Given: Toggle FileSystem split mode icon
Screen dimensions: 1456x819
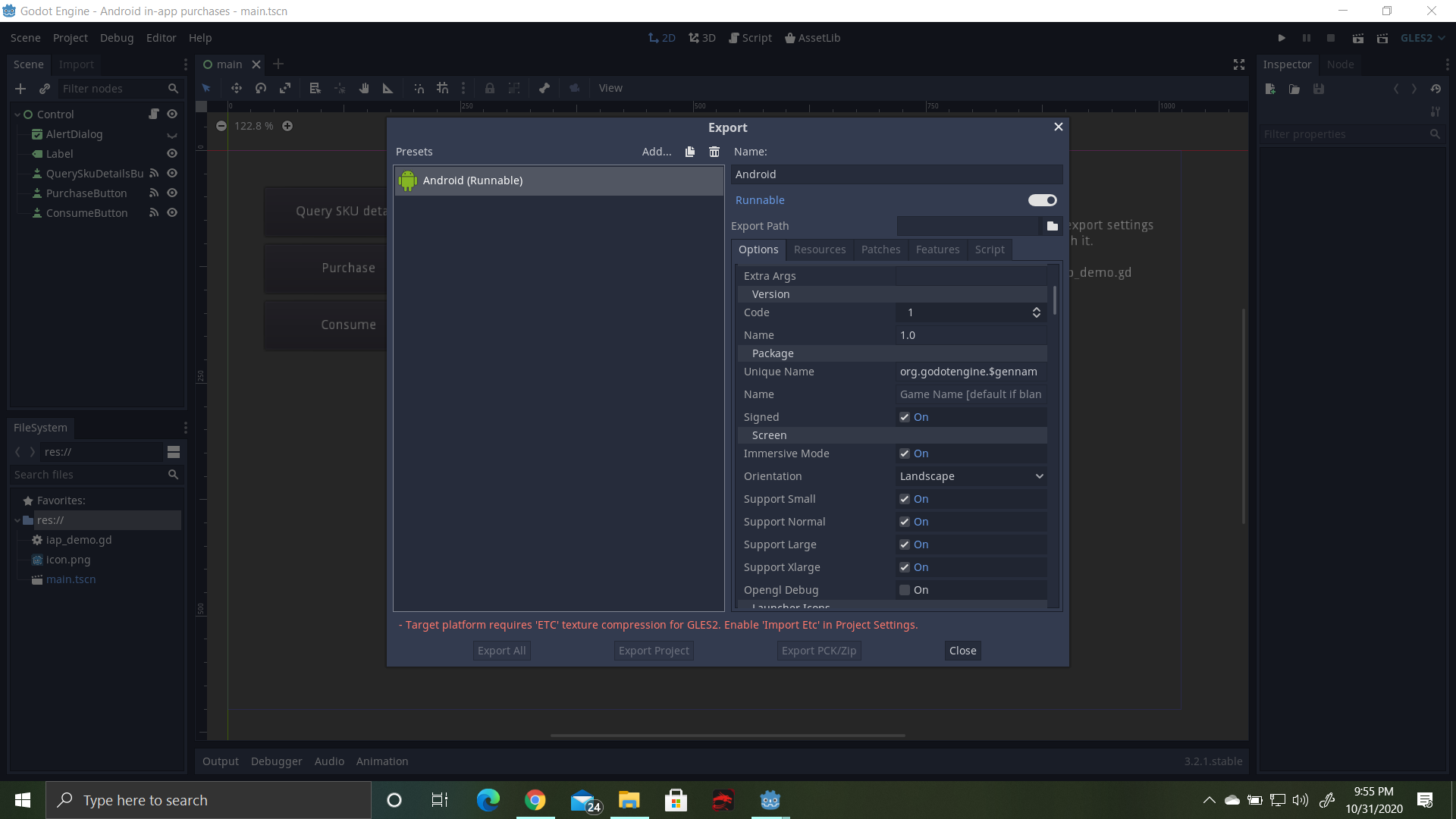Looking at the screenshot, I should pos(174,452).
